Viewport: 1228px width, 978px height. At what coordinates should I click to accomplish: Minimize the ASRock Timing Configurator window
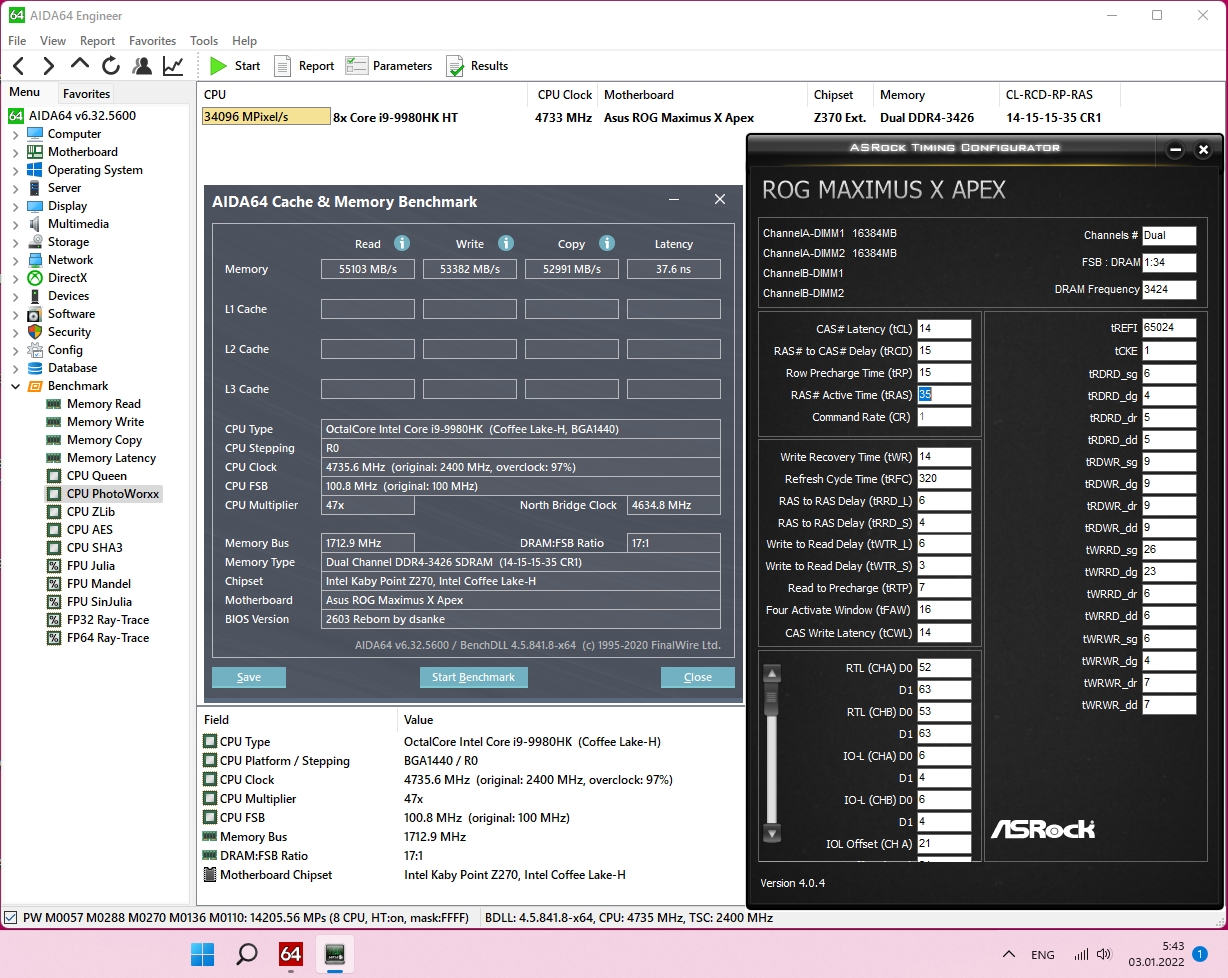coord(1175,150)
